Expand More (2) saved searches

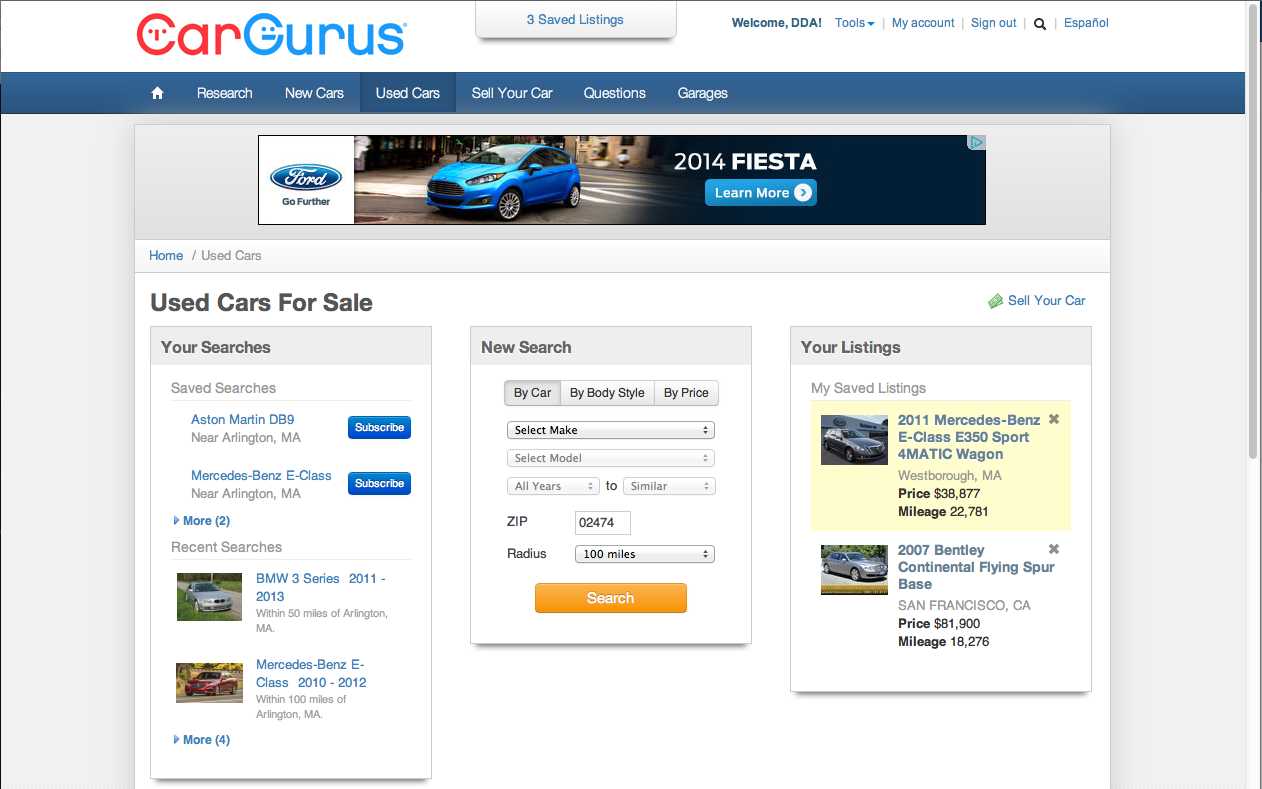(202, 521)
